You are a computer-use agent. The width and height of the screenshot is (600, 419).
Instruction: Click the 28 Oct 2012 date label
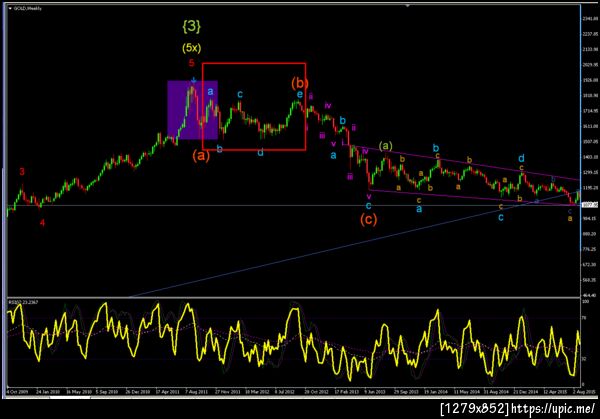point(316,392)
